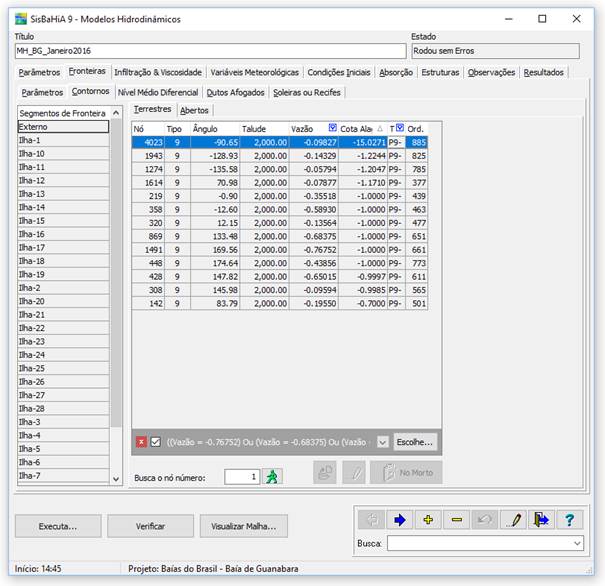Switch to the Parâmetros main tab

(x=39, y=72)
